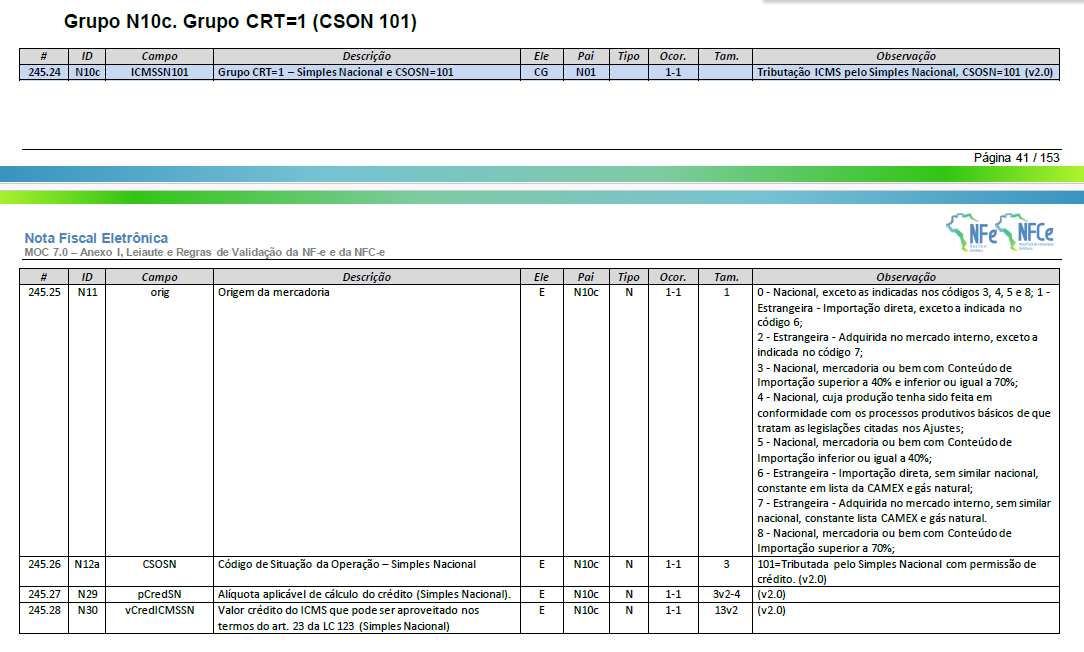Select description 'Origem da mercadoria'

tap(274, 292)
